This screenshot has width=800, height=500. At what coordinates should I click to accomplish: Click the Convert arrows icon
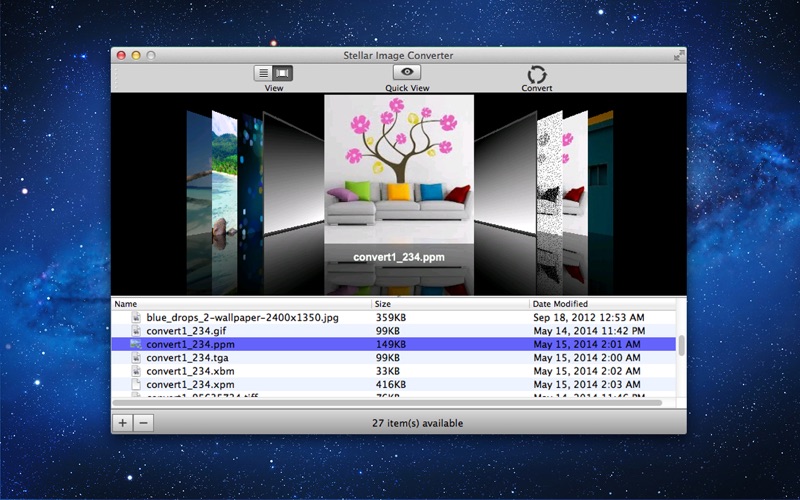tap(537, 74)
